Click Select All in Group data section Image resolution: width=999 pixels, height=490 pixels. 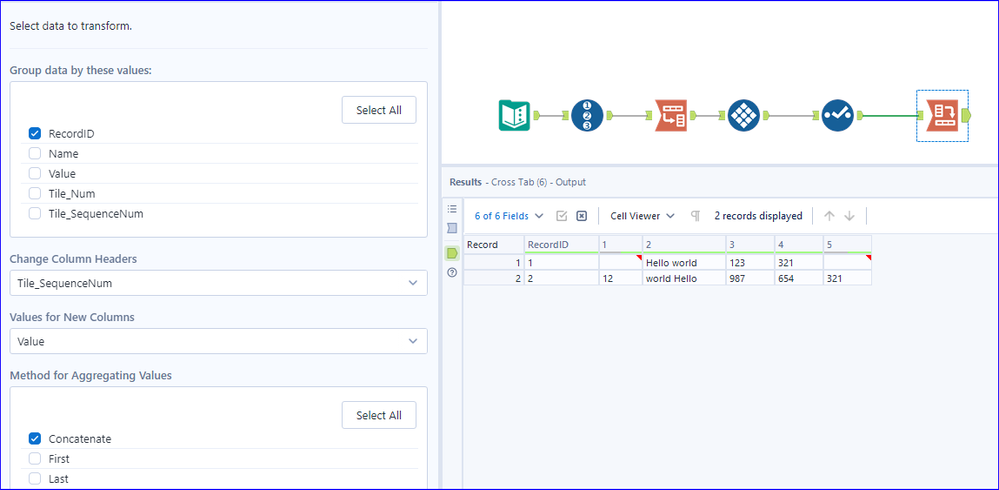379,110
